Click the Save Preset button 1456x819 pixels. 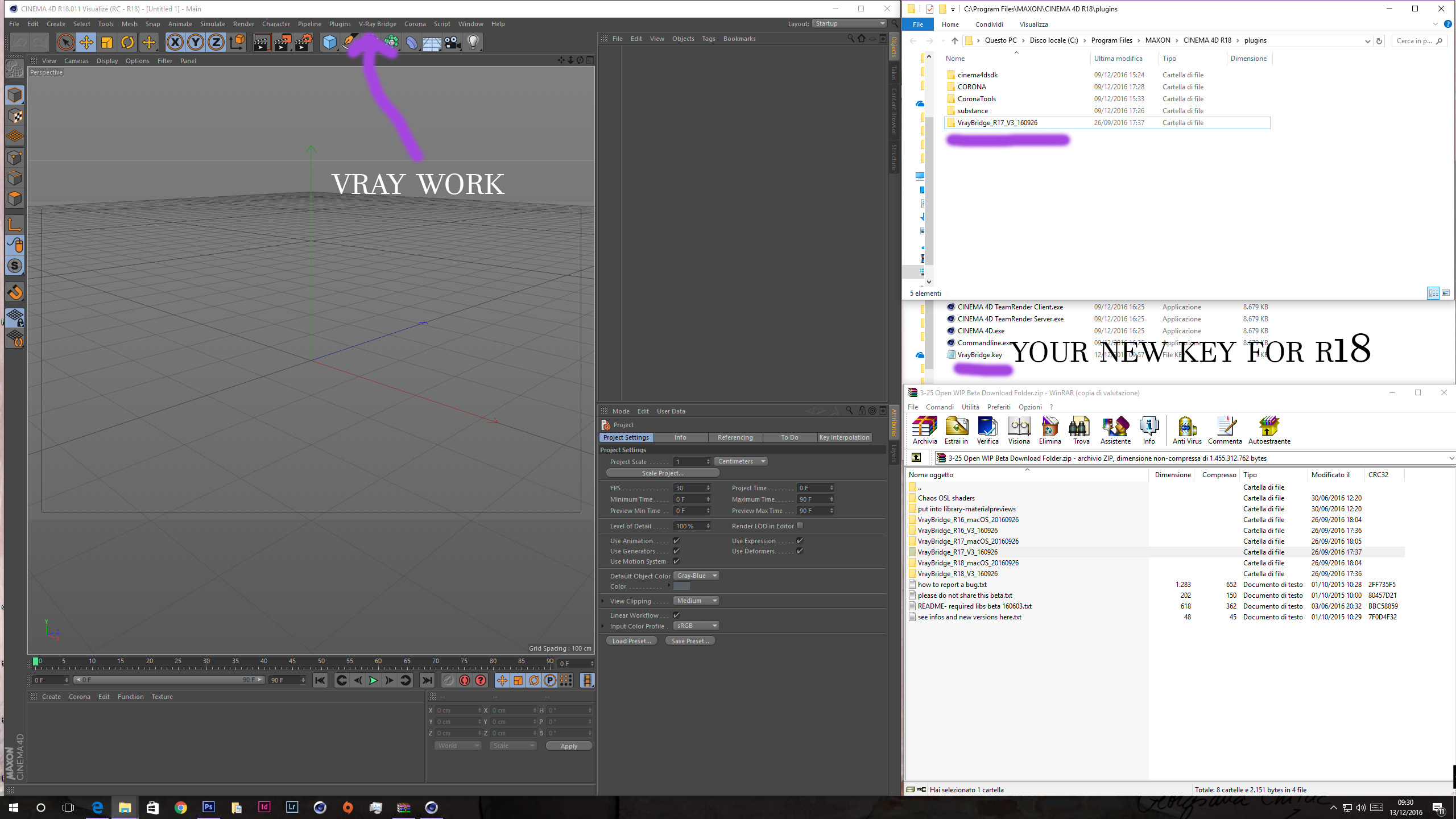(x=690, y=641)
